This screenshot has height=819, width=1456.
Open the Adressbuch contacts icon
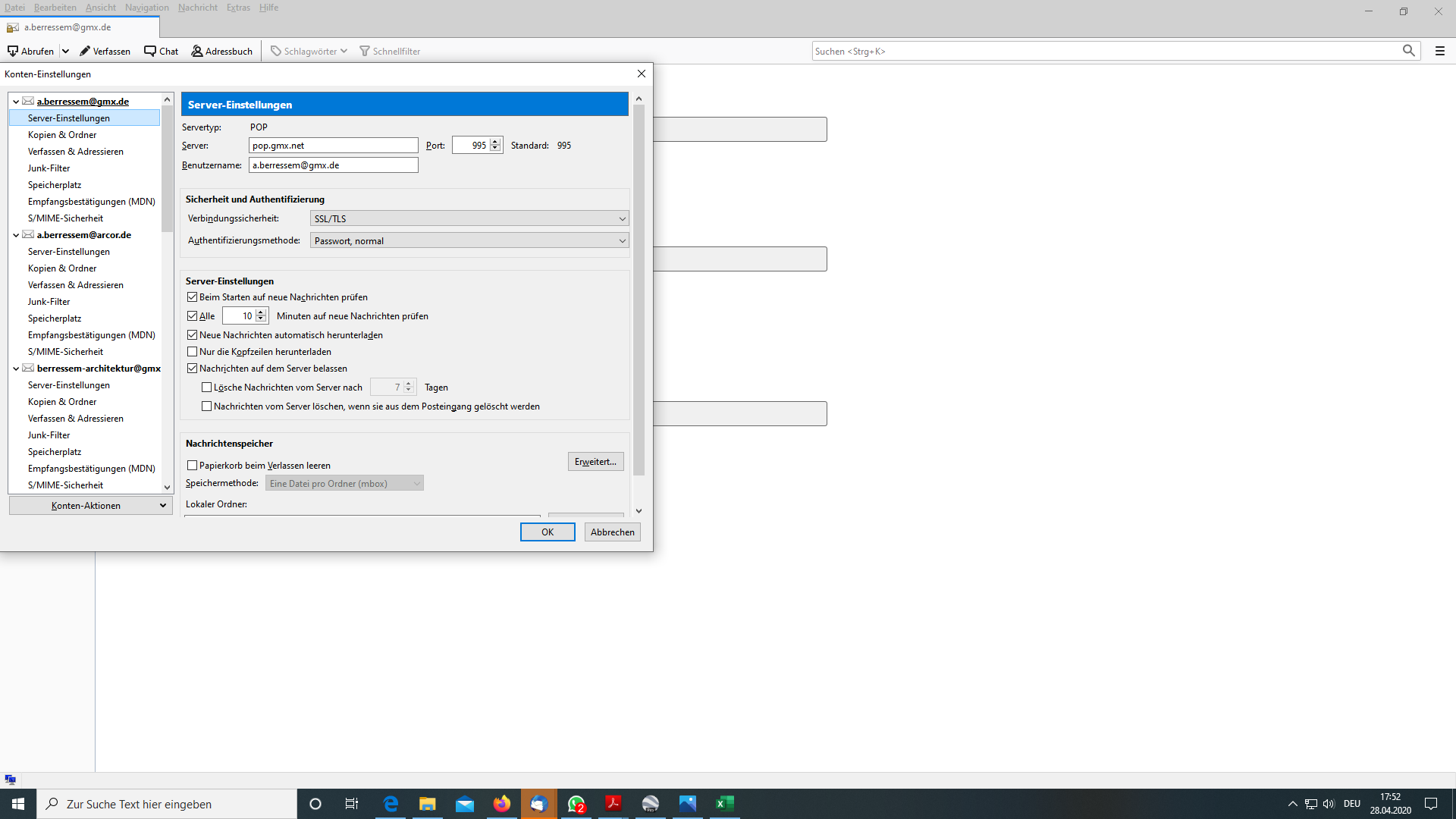pyautogui.click(x=197, y=51)
